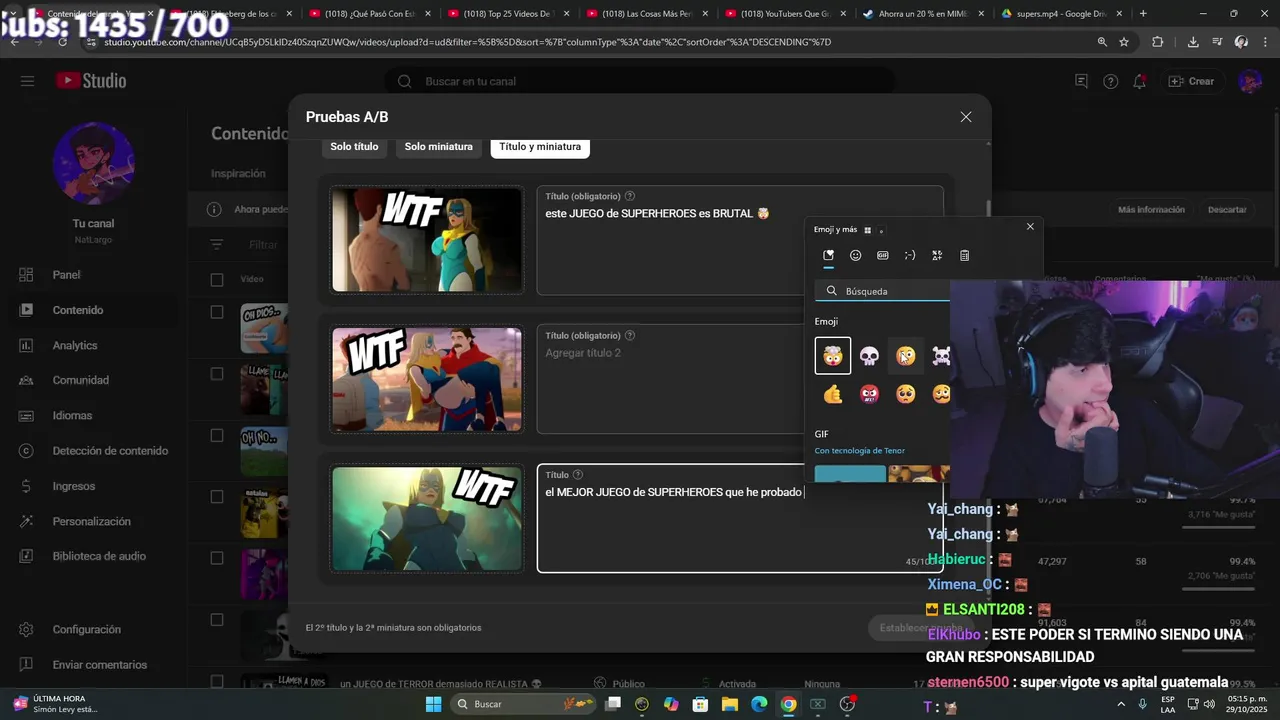Open help icon beside second Título (obligatorio)
Viewport: 1280px width, 720px height.
click(629, 335)
